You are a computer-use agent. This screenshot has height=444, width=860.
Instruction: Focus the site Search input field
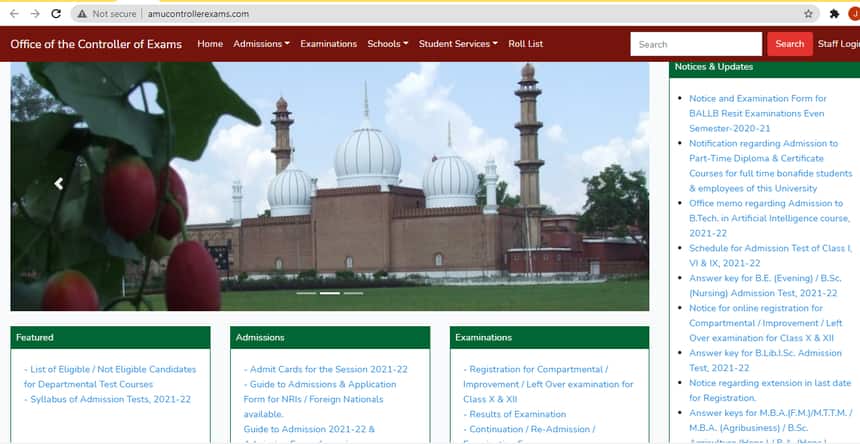pyautogui.click(x=696, y=44)
